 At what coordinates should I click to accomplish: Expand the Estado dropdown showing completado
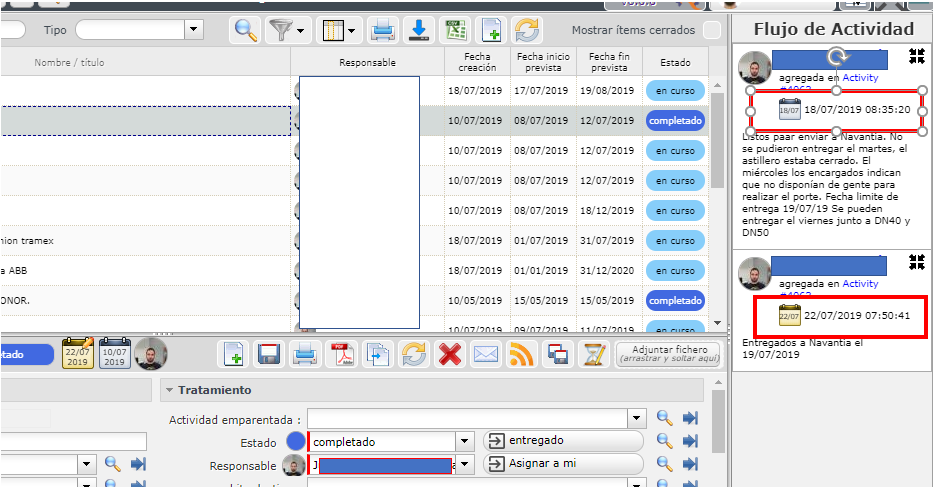(x=464, y=441)
